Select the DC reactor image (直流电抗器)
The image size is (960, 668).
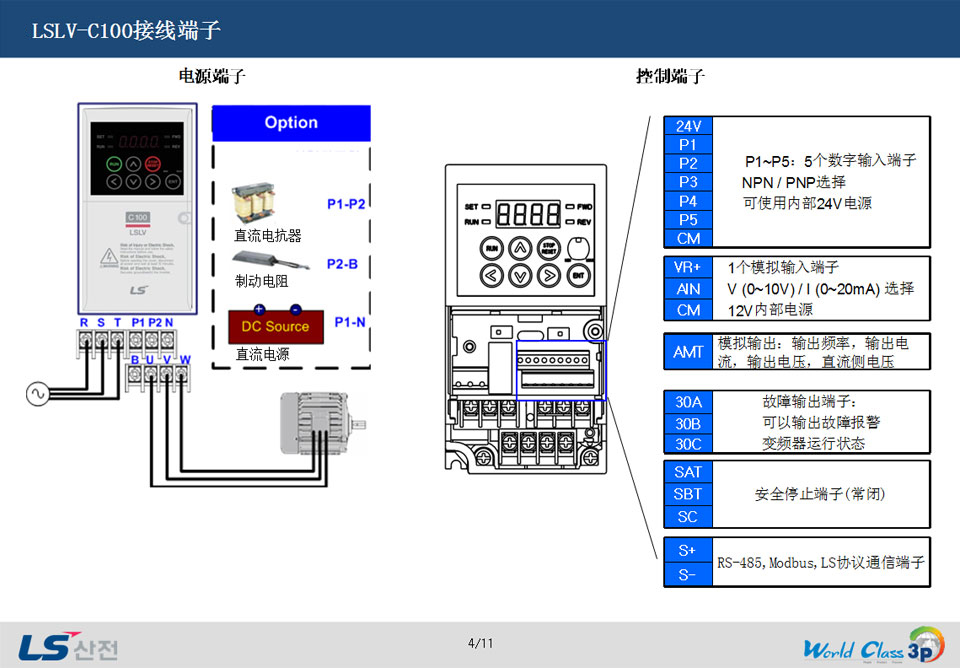pyautogui.click(x=256, y=204)
